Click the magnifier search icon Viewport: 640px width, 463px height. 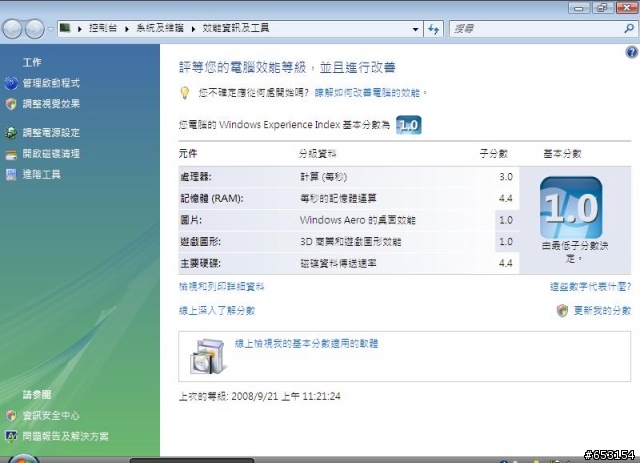point(629,29)
